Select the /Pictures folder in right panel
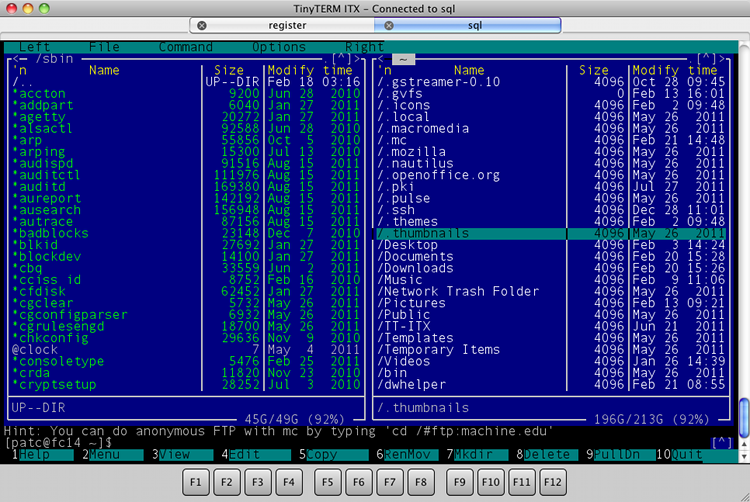 click(x=411, y=303)
